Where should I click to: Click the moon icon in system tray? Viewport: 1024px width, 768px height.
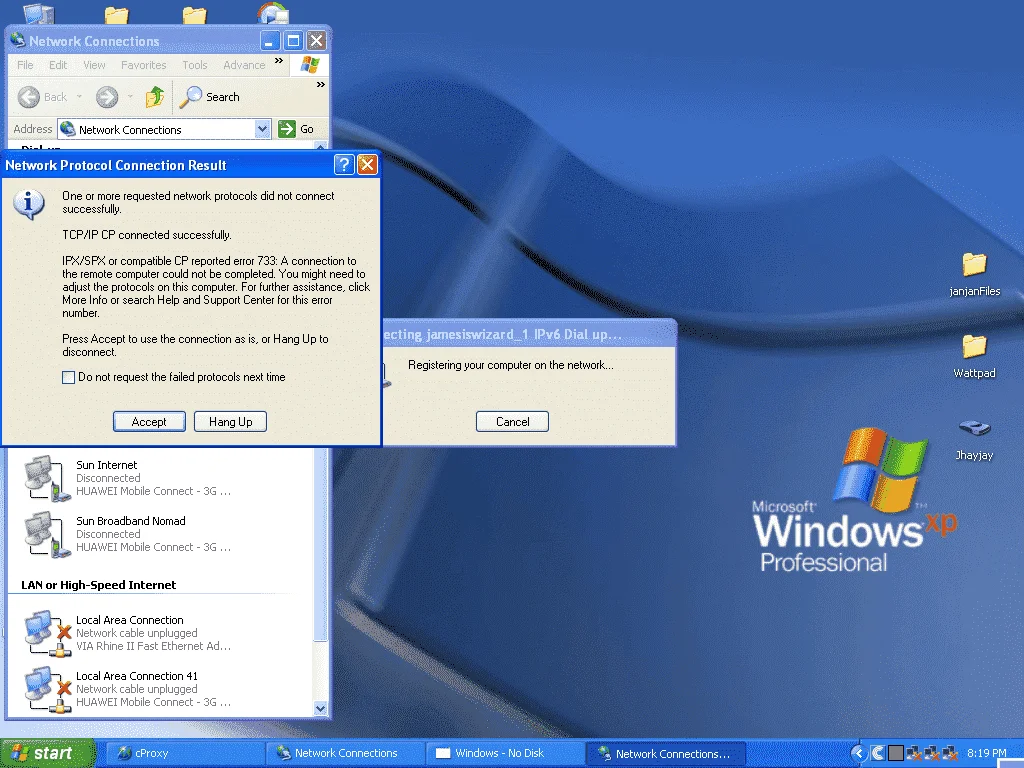click(x=878, y=753)
